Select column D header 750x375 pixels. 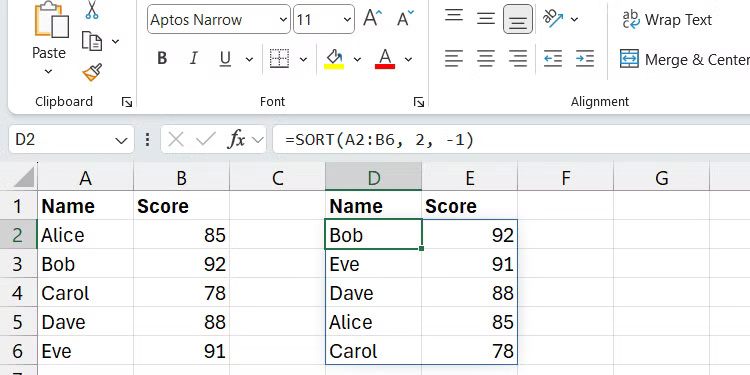[x=374, y=178]
